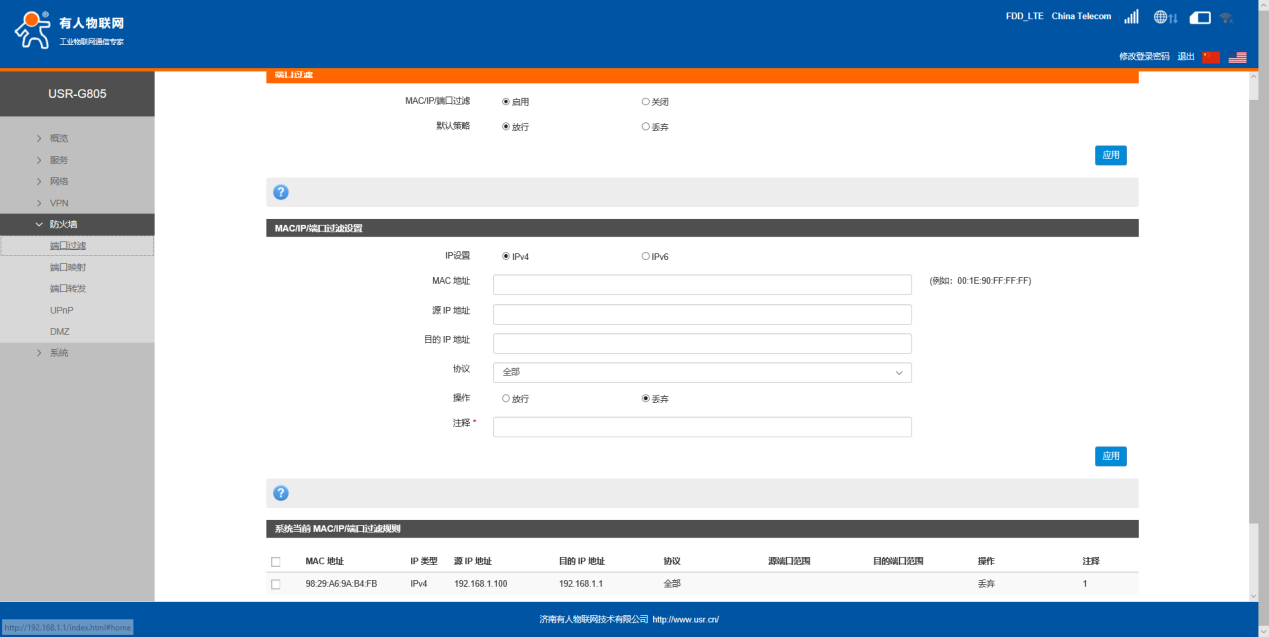This screenshot has height=637, width=1269.
Task: Click the cellular signal strength icon
Action: coord(1131,17)
